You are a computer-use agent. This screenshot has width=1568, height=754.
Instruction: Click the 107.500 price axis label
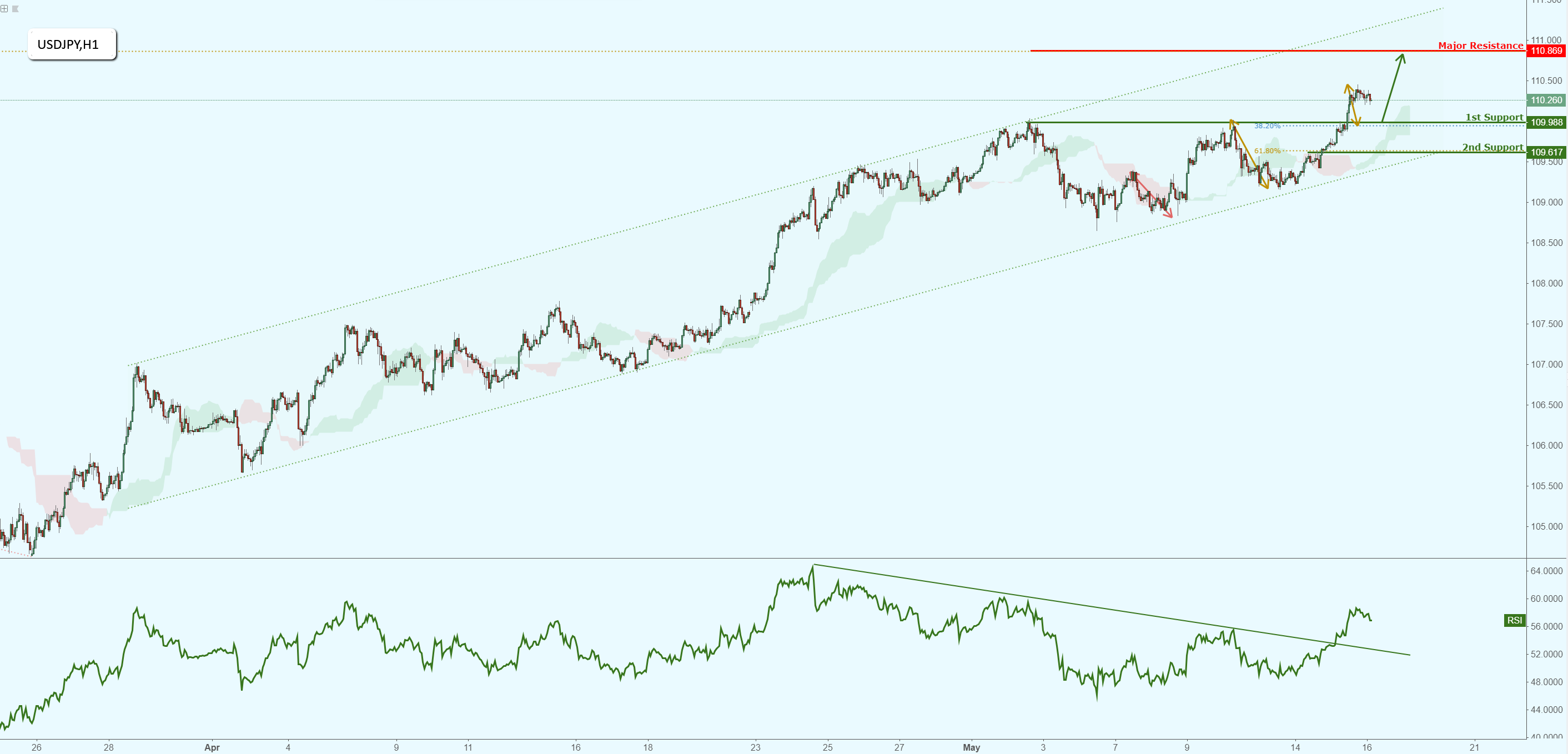click(1547, 324)
